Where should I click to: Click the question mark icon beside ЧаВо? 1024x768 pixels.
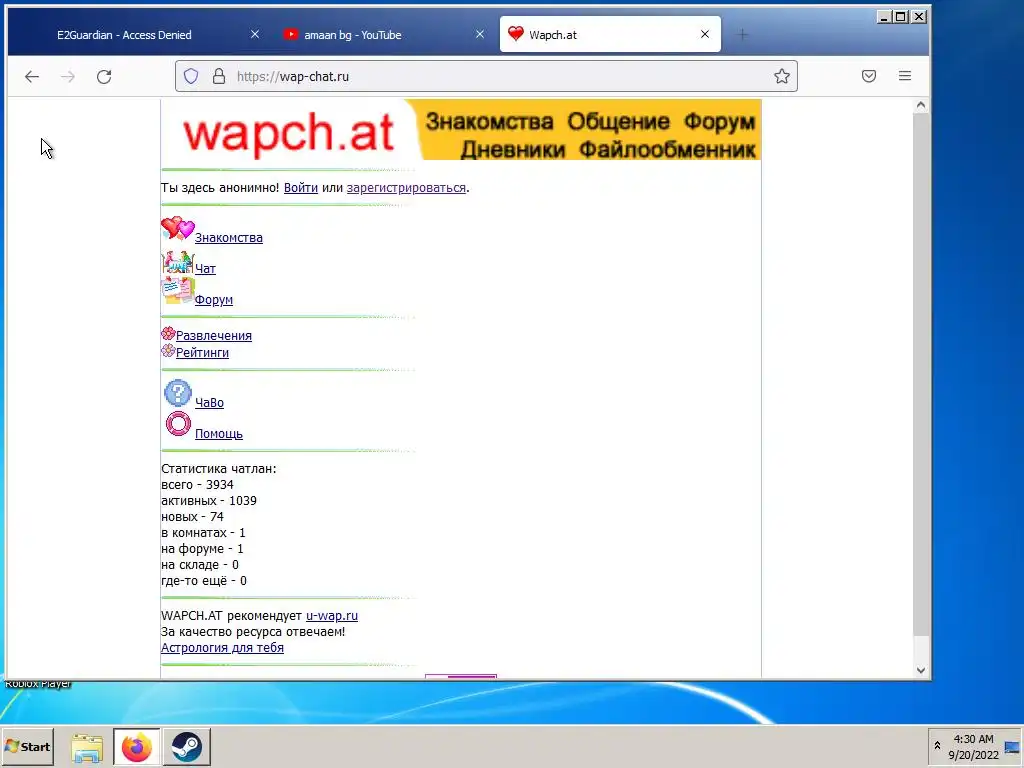(178, 393)
